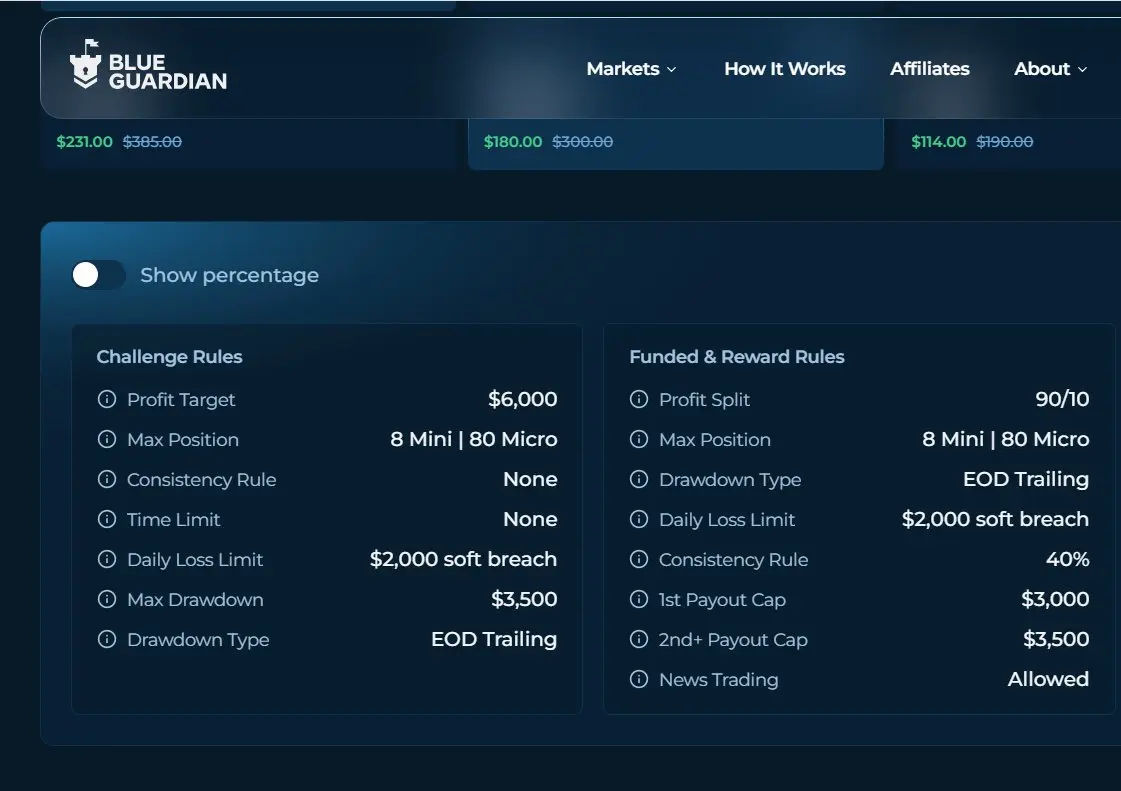Click the Blue Guardian shield logo

(x=85, y=65)
